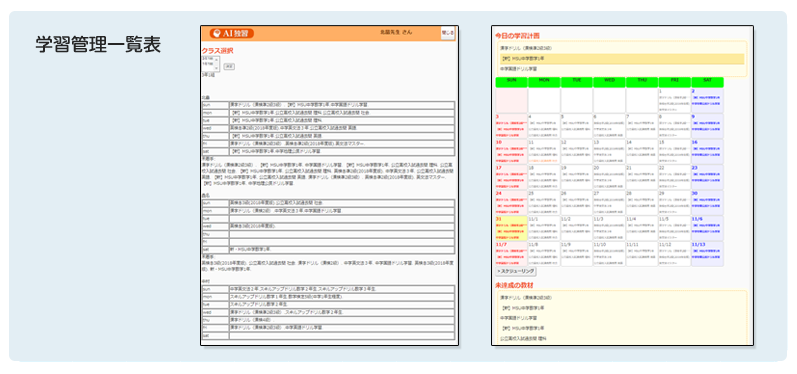Image resolution: width=797 pixels, height=374 pixels.
Task: Select the wed row listing 中学英文法3年 and 公立高校入試過去問 英語
Action: (328, 128)
